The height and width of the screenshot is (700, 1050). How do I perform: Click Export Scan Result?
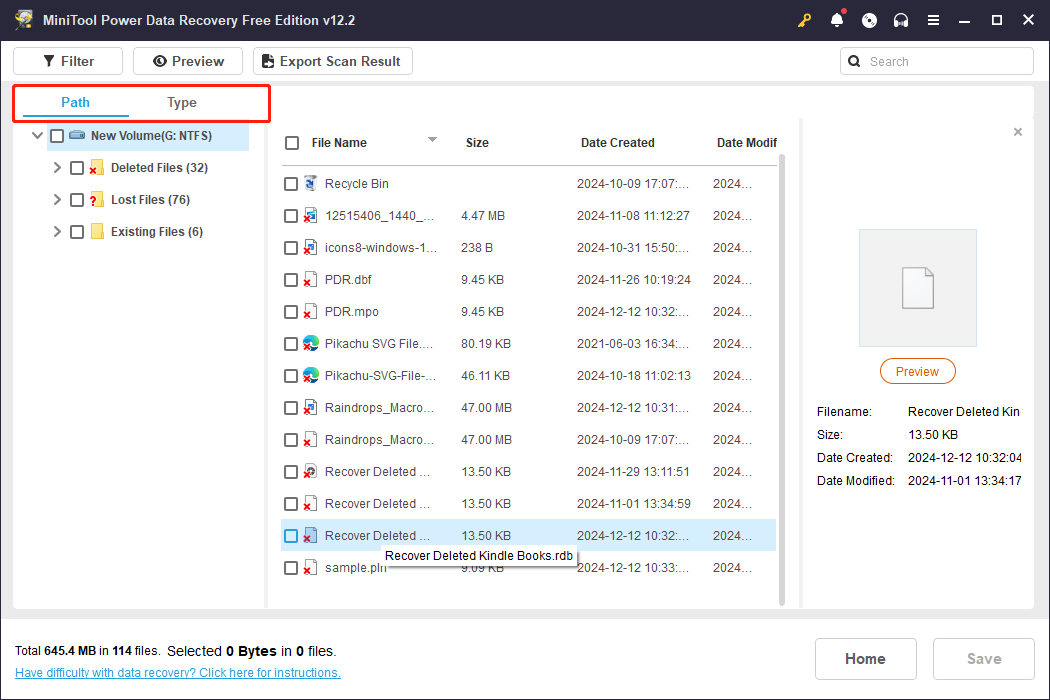pyautogui.click(x=333, y=61)
